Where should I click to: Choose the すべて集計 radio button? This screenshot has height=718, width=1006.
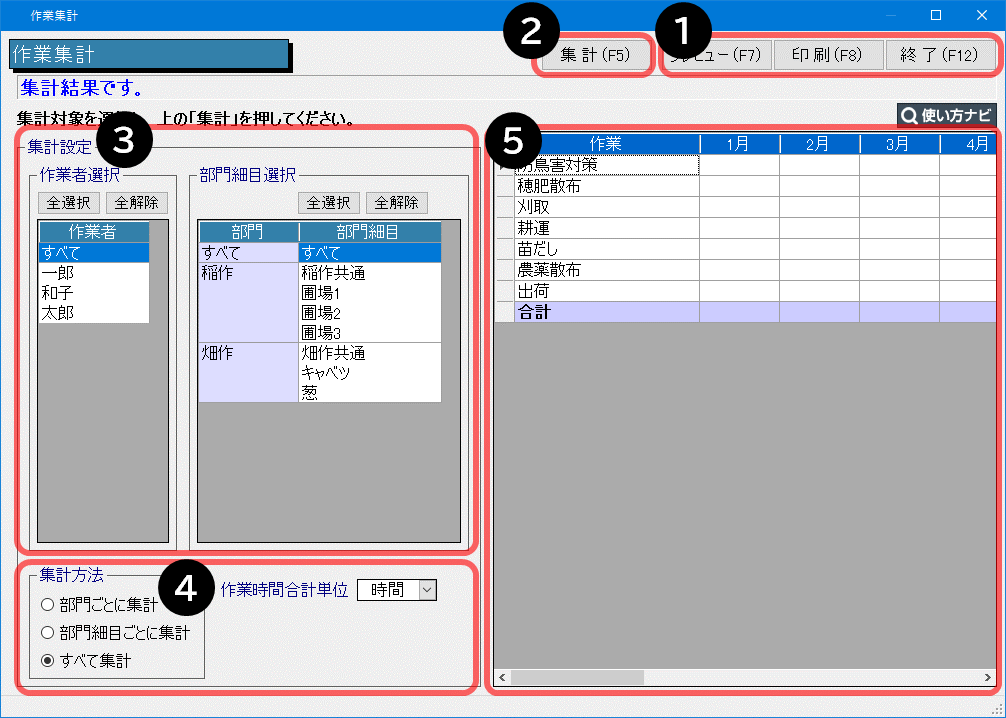coord(47,661)
